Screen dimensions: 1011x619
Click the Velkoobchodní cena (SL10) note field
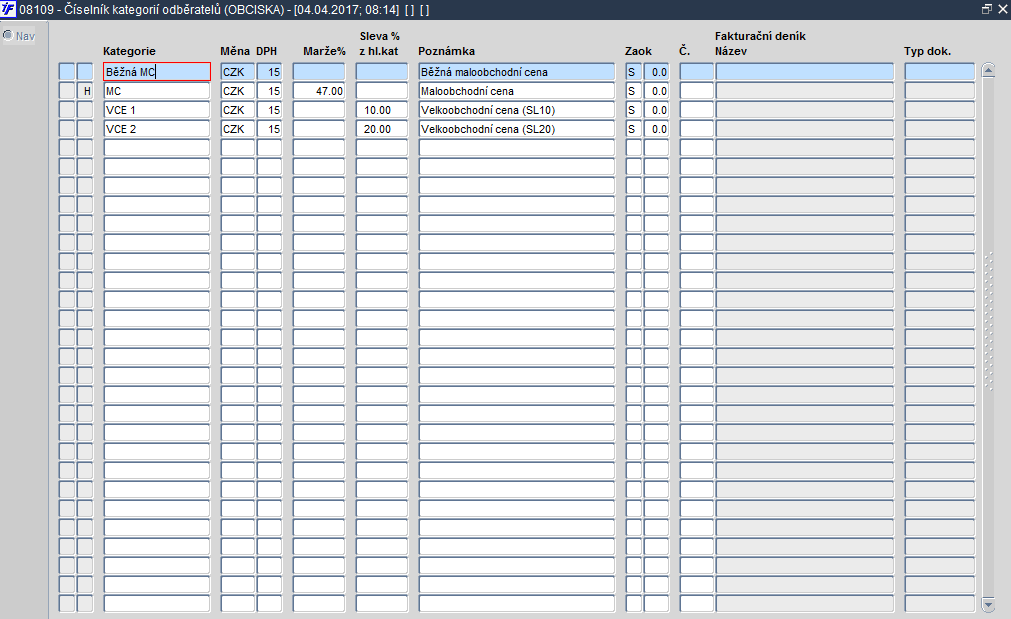point(516,110)
